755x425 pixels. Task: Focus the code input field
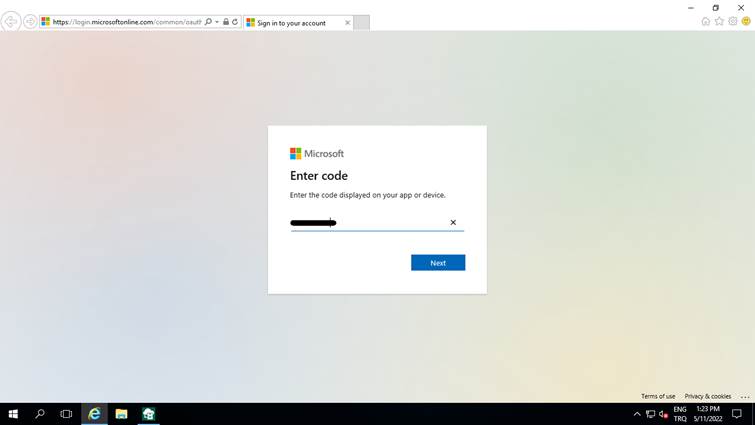[x=377, y=222]
